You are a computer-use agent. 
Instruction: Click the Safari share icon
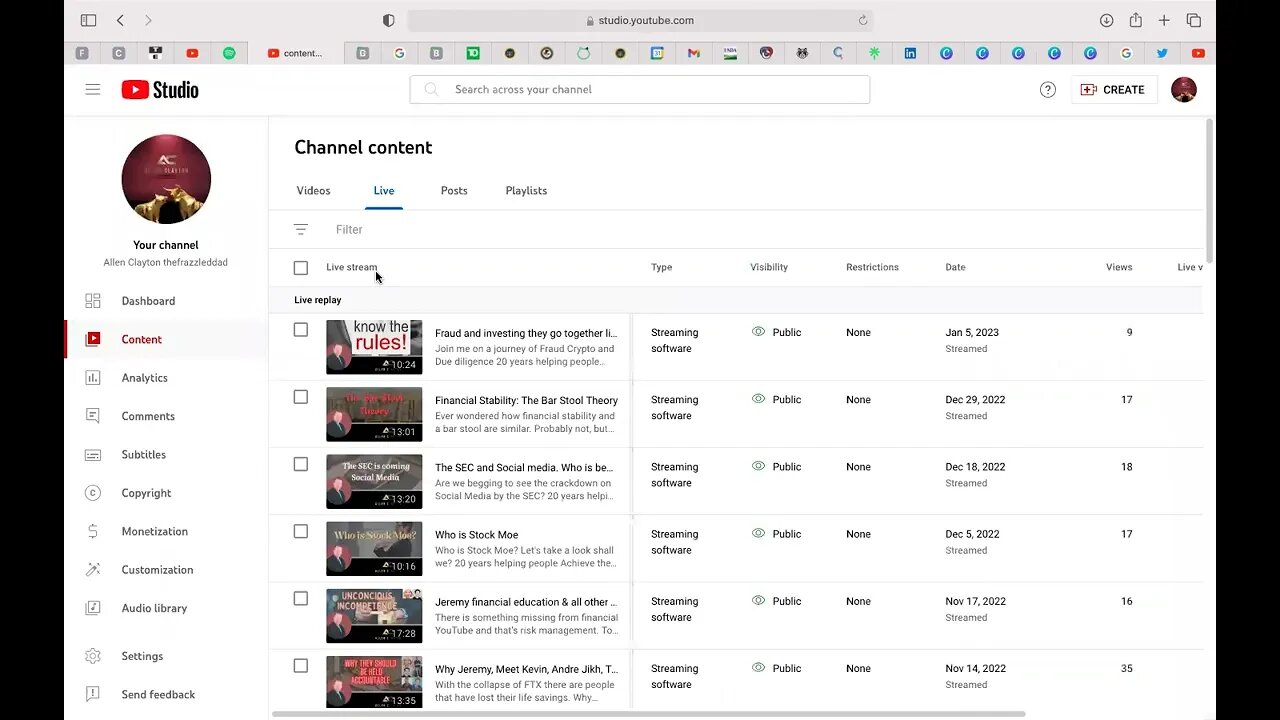coord(1136,20)
